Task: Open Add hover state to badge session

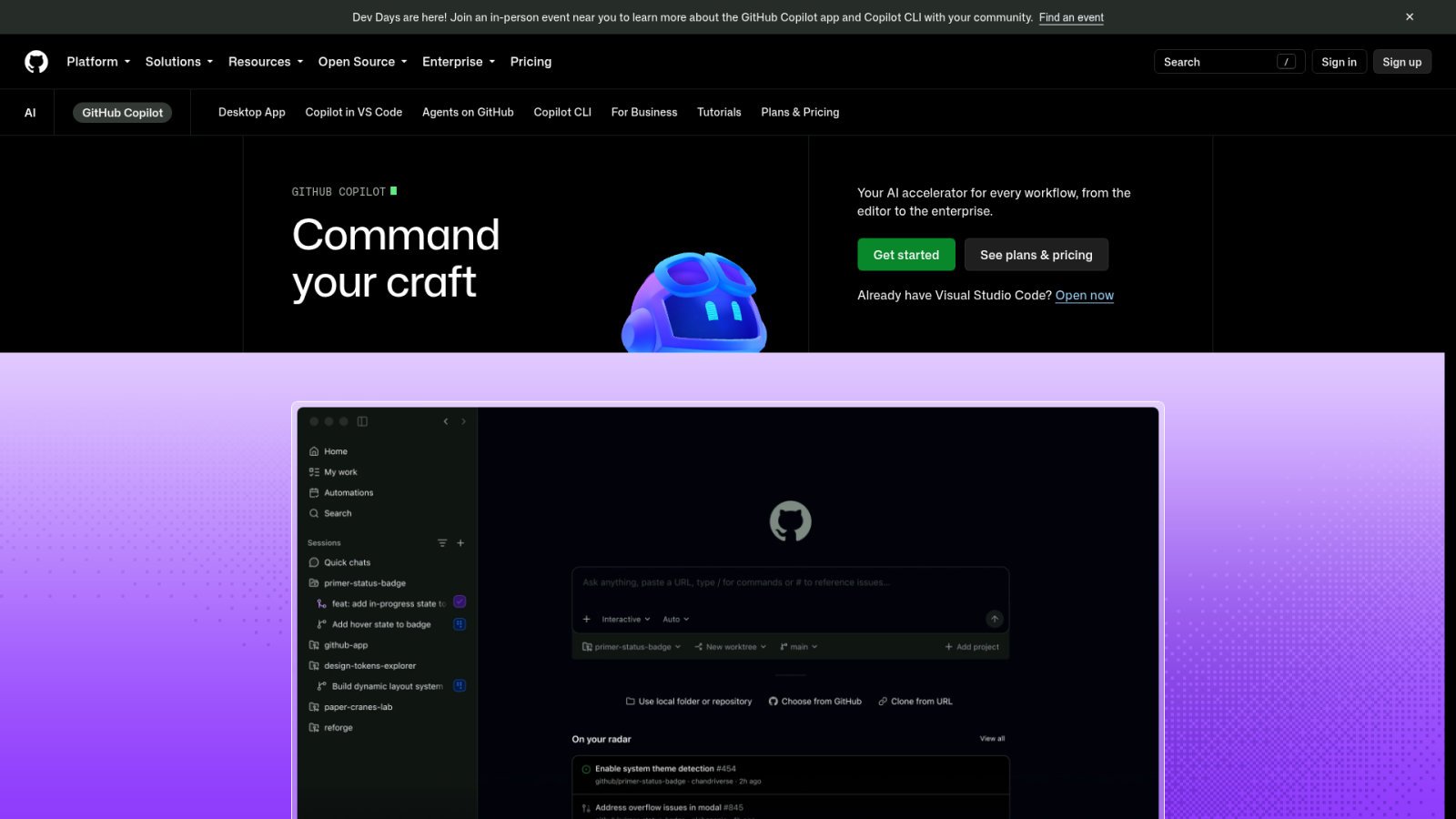Action: tap(374, 624)
